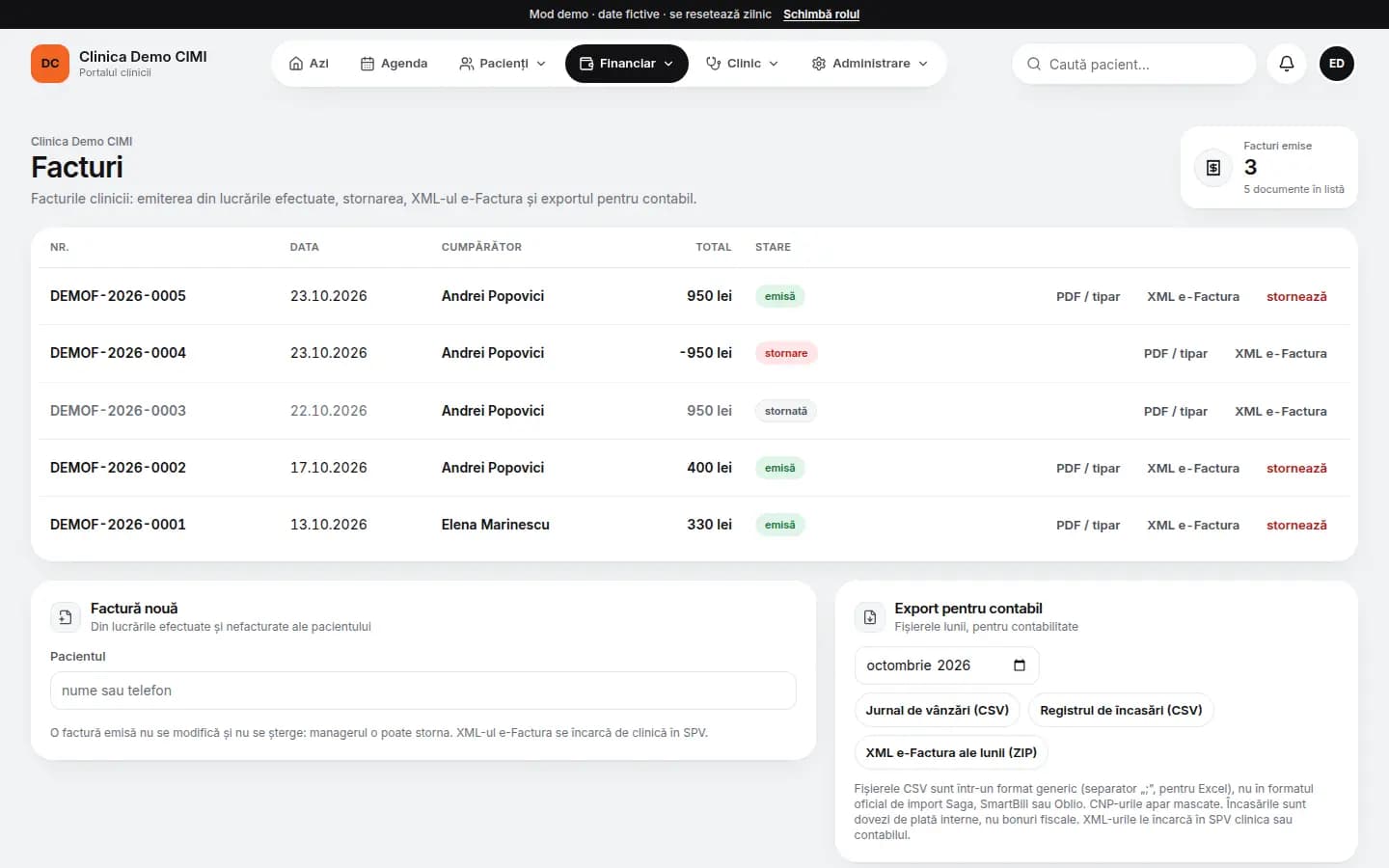Click stornează for invoice DEMOF-2026-0005

tap(1296, 297)
